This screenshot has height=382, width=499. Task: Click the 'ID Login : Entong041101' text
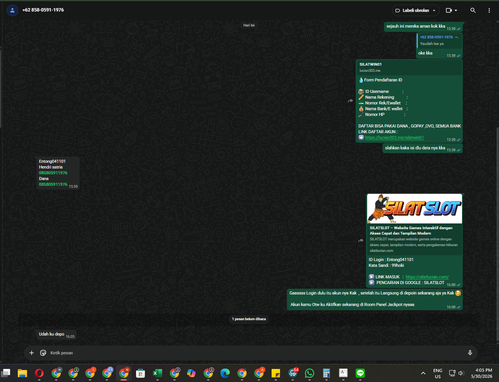coord(391,259)
